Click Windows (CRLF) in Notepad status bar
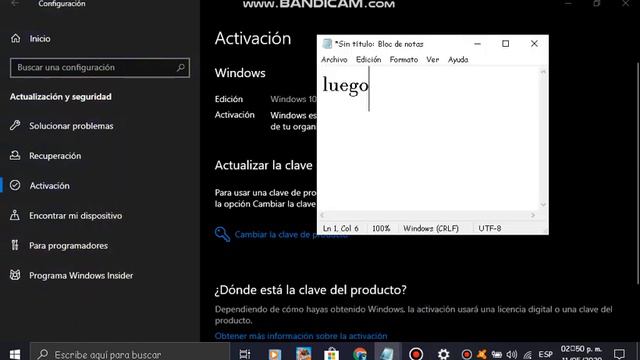640x360 pixels. tap(431, 229)
